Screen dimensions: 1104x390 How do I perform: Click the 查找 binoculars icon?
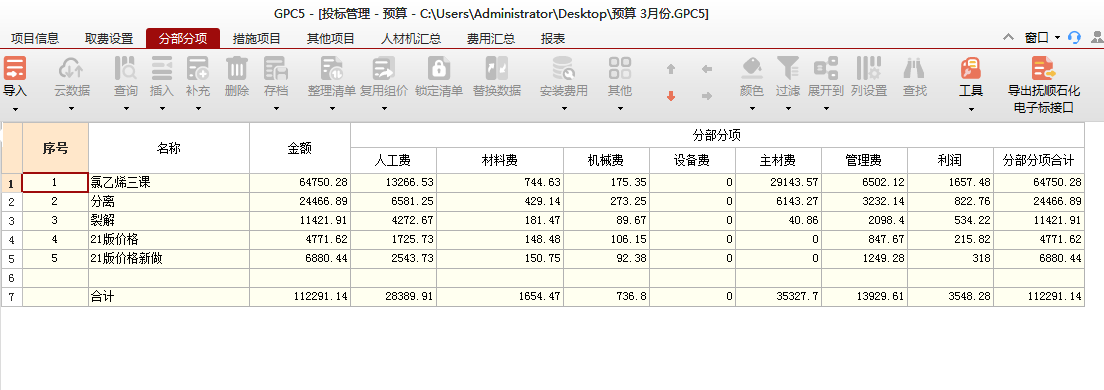[915, 68]
